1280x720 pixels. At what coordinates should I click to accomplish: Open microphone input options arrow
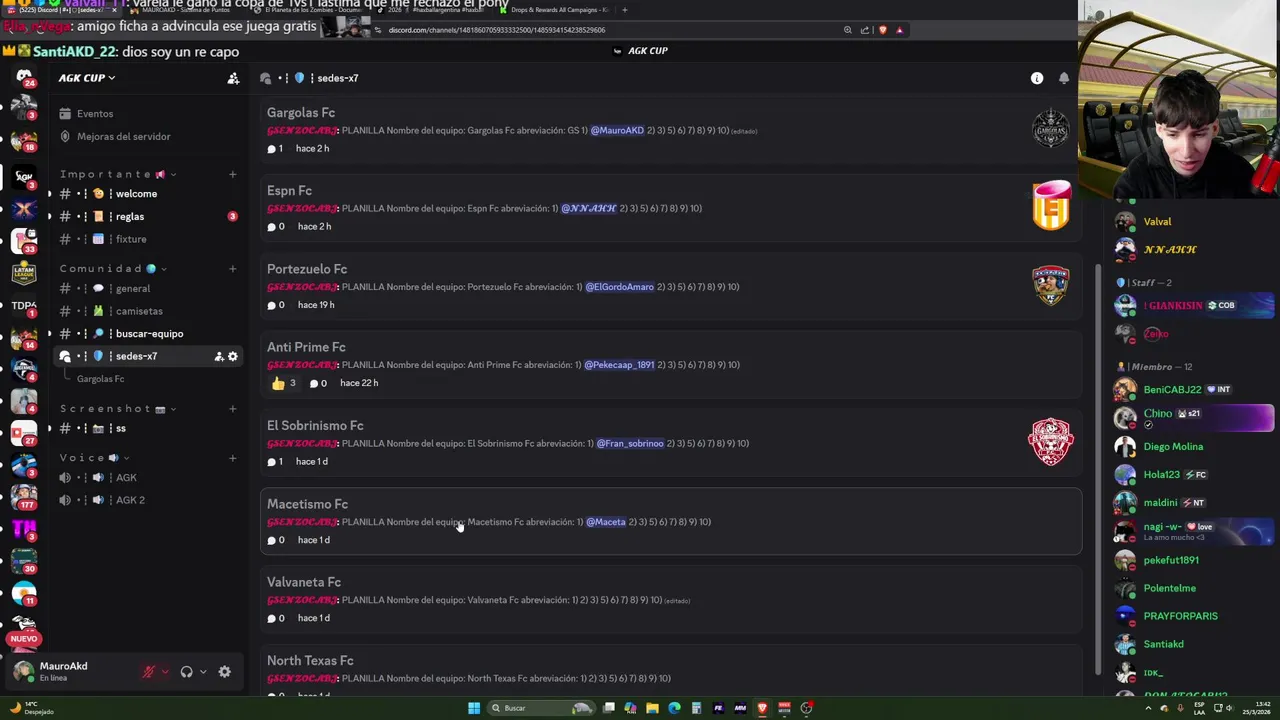[165, 672]
